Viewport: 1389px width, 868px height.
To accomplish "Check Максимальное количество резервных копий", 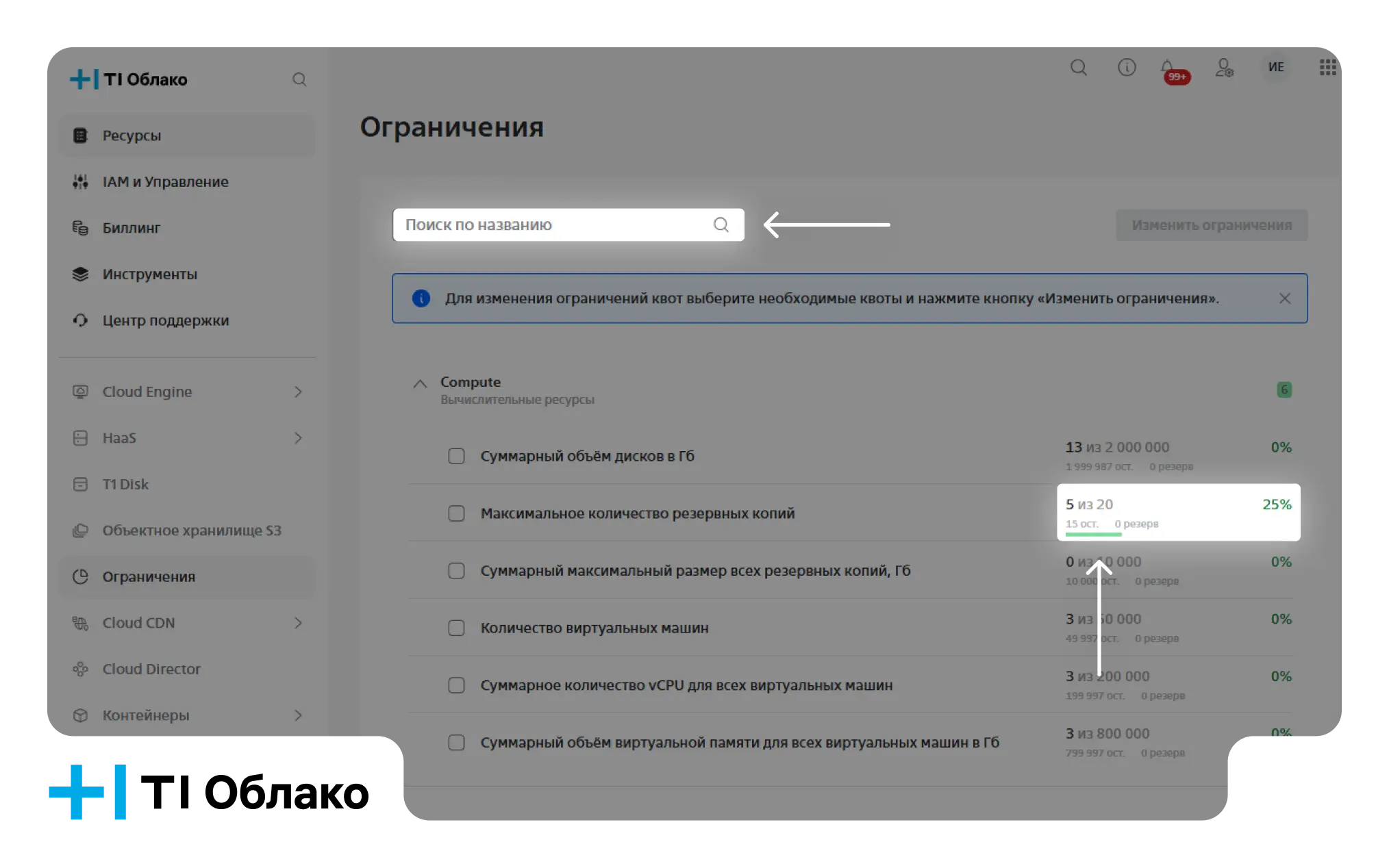I will [456, 513].
